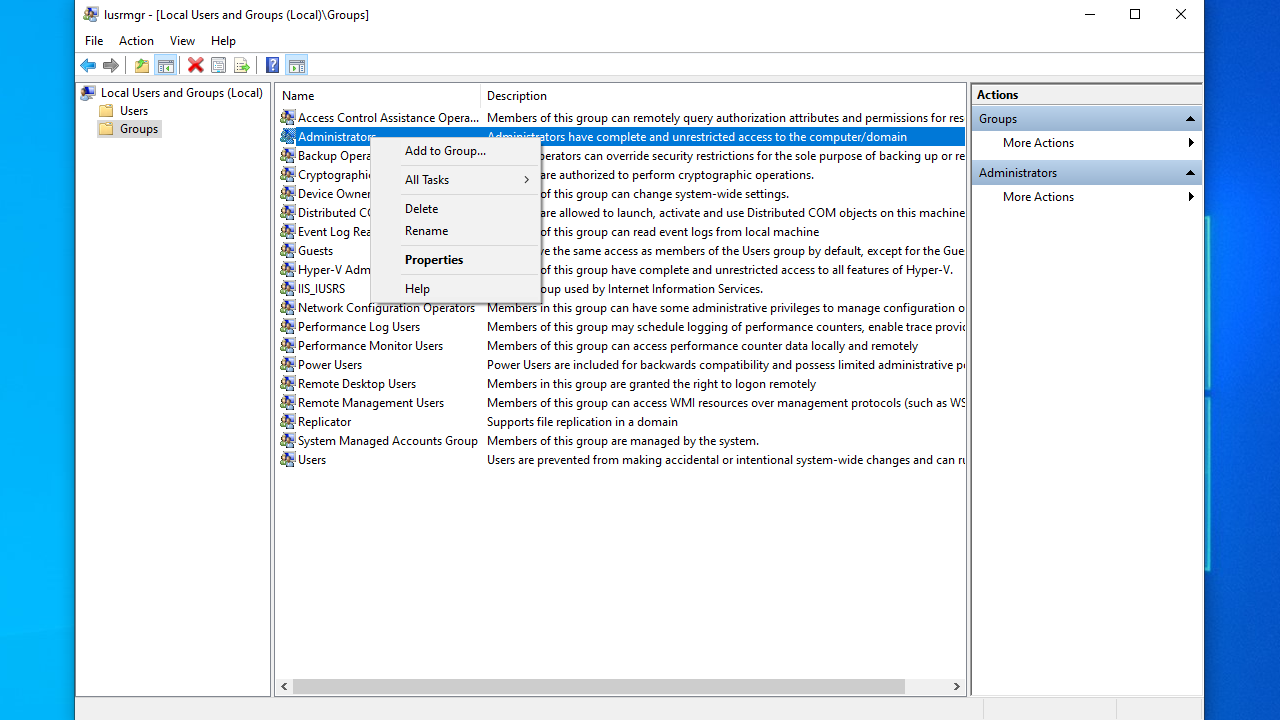Click the Back arrow in the toolbar

[x=88, y=66]
